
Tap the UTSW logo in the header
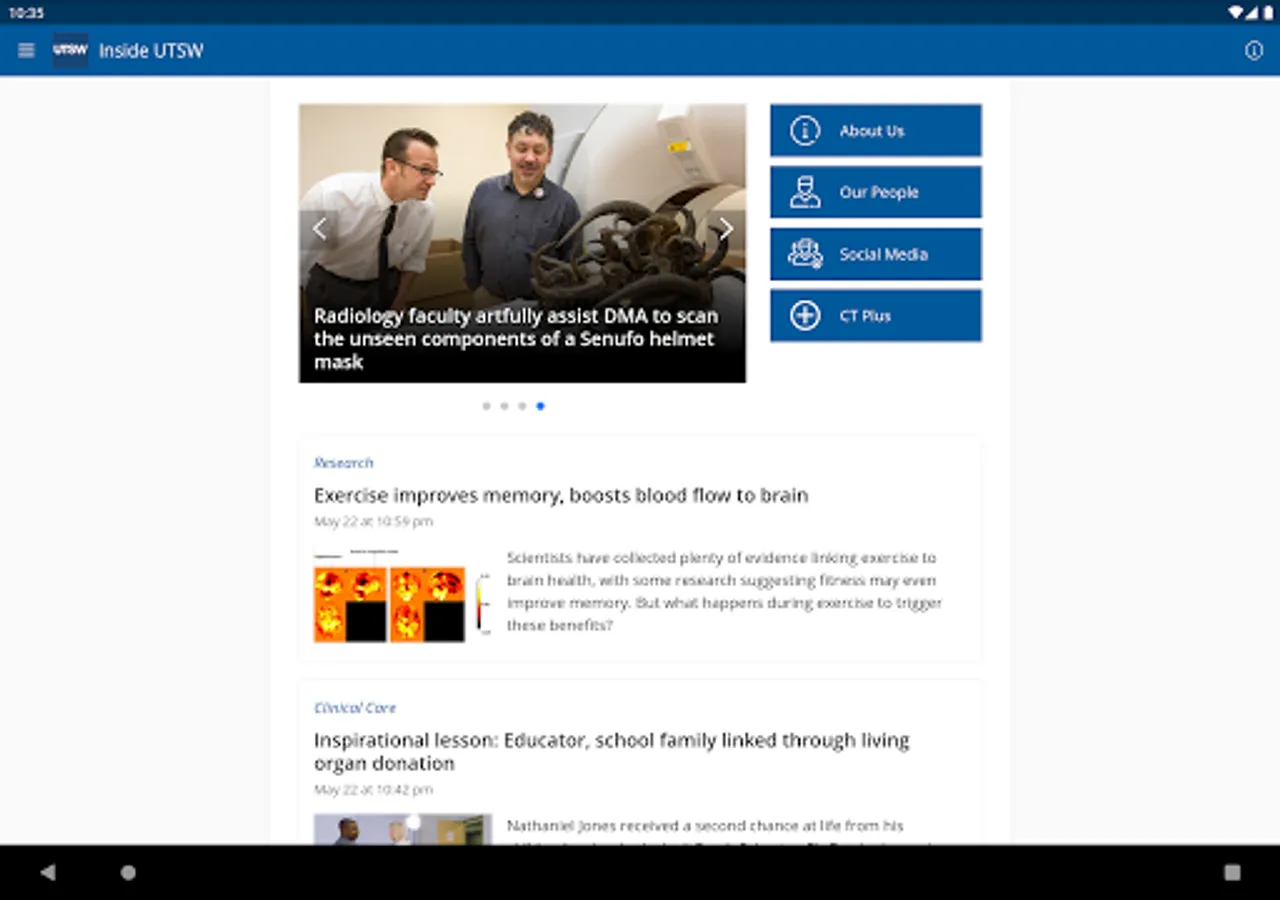click(x=70, y=50)
